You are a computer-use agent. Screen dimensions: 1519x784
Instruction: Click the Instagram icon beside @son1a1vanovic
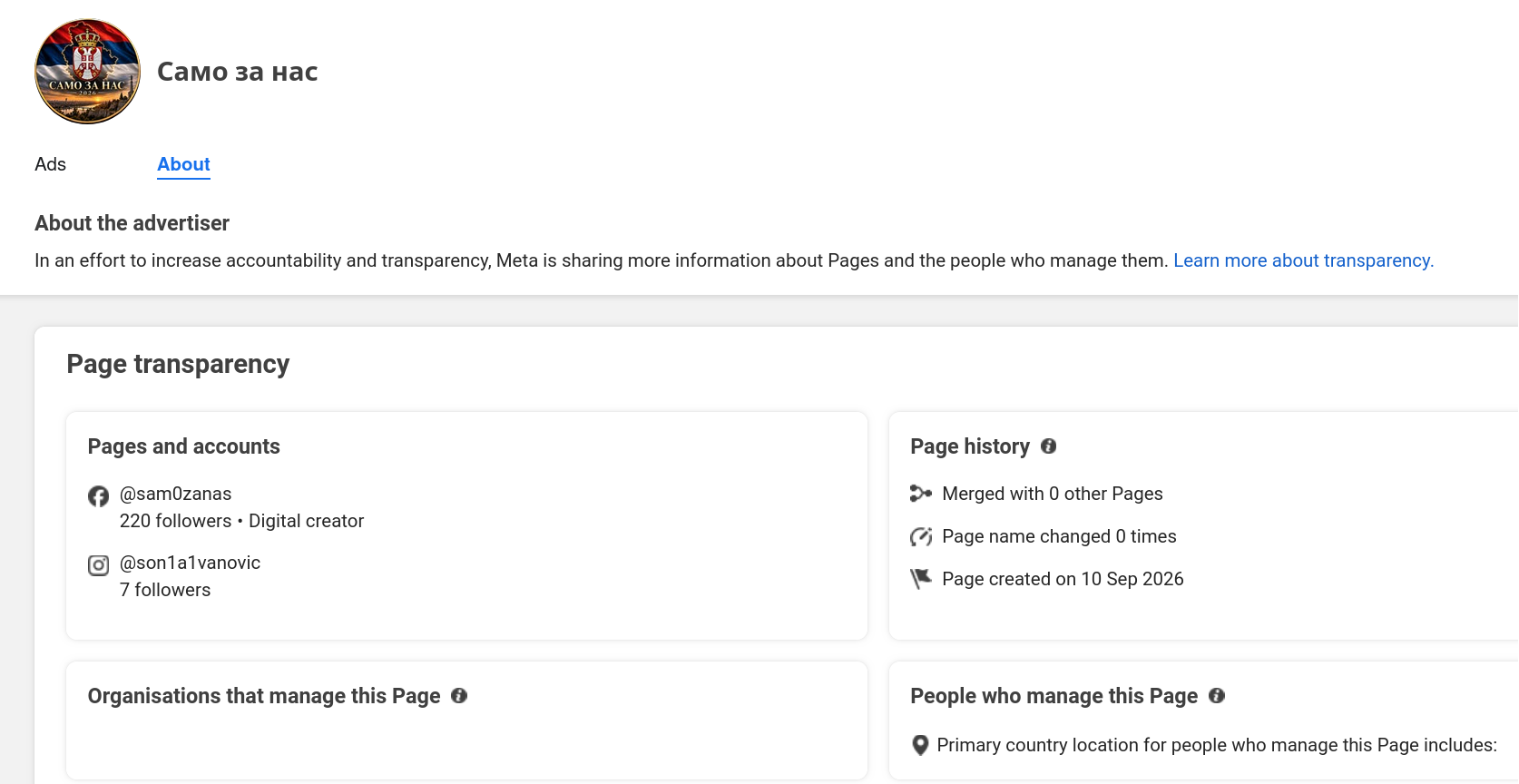(x=98, y=565)
